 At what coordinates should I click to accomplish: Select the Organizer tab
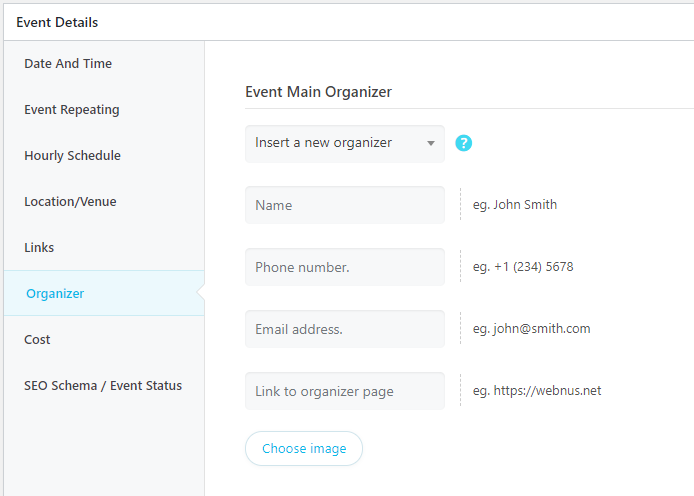click(55, 293)
